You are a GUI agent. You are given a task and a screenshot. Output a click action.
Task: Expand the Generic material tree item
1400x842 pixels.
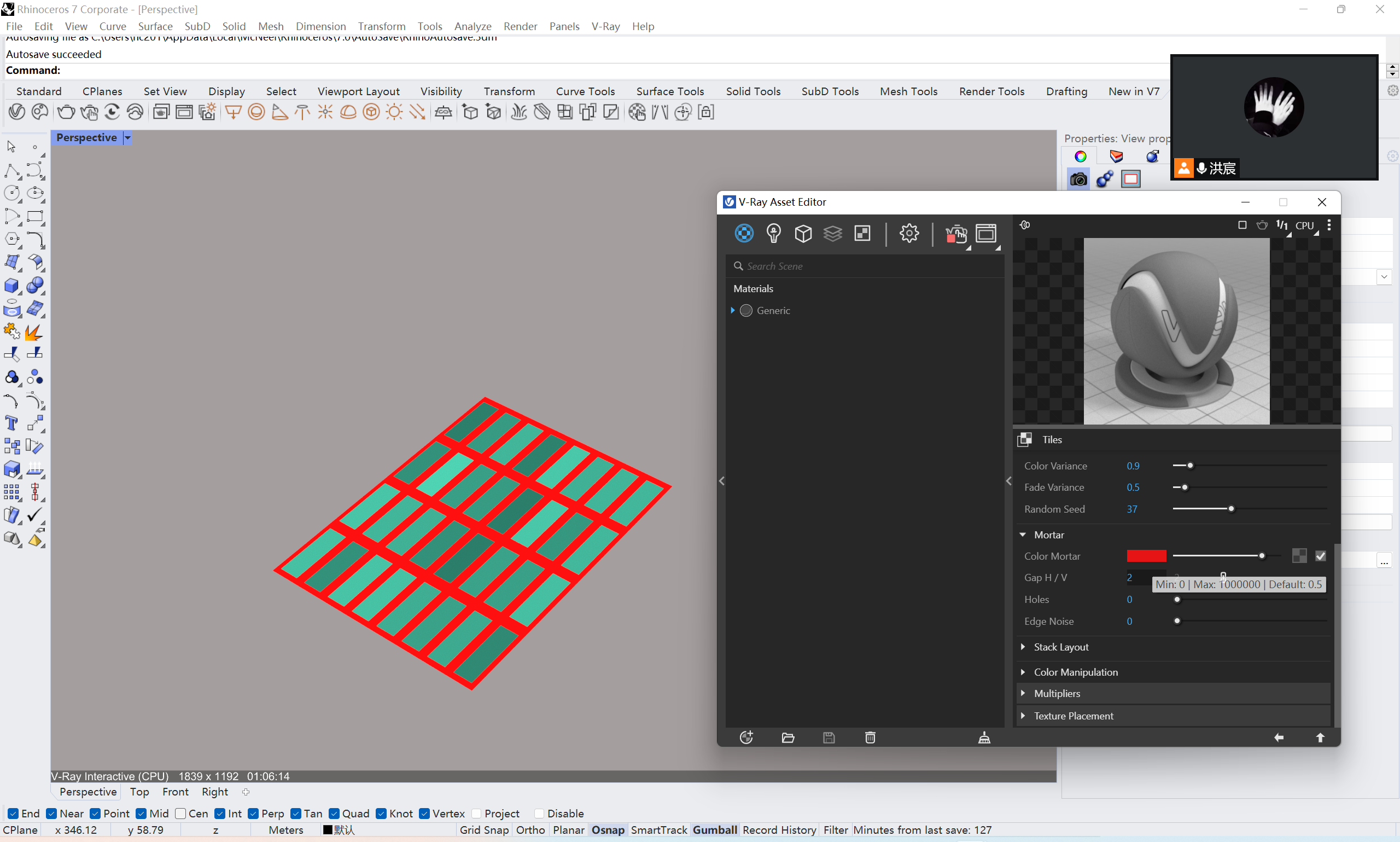click(733, 310)
